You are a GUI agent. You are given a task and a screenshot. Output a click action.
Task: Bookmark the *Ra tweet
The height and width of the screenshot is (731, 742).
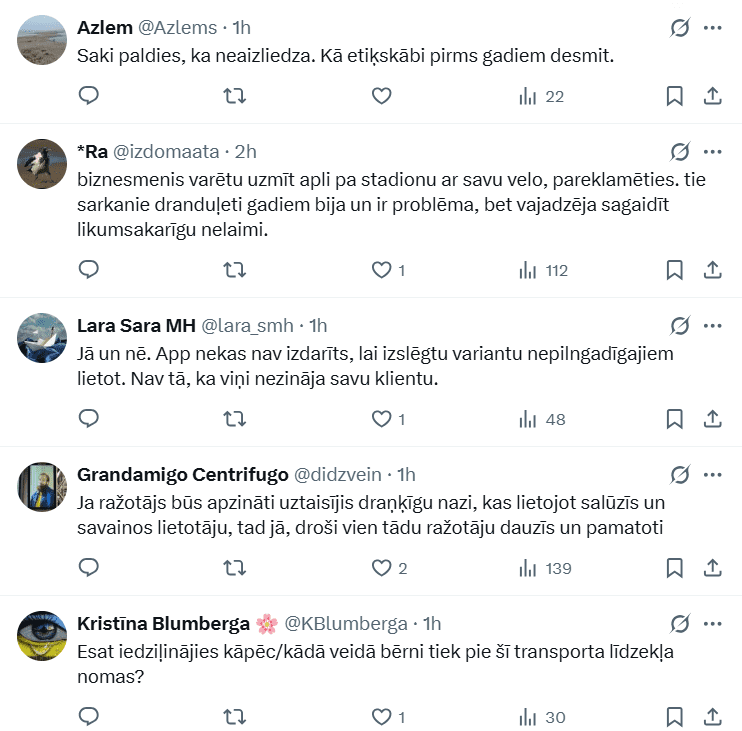pyautogui.click(x=674, y=270)
